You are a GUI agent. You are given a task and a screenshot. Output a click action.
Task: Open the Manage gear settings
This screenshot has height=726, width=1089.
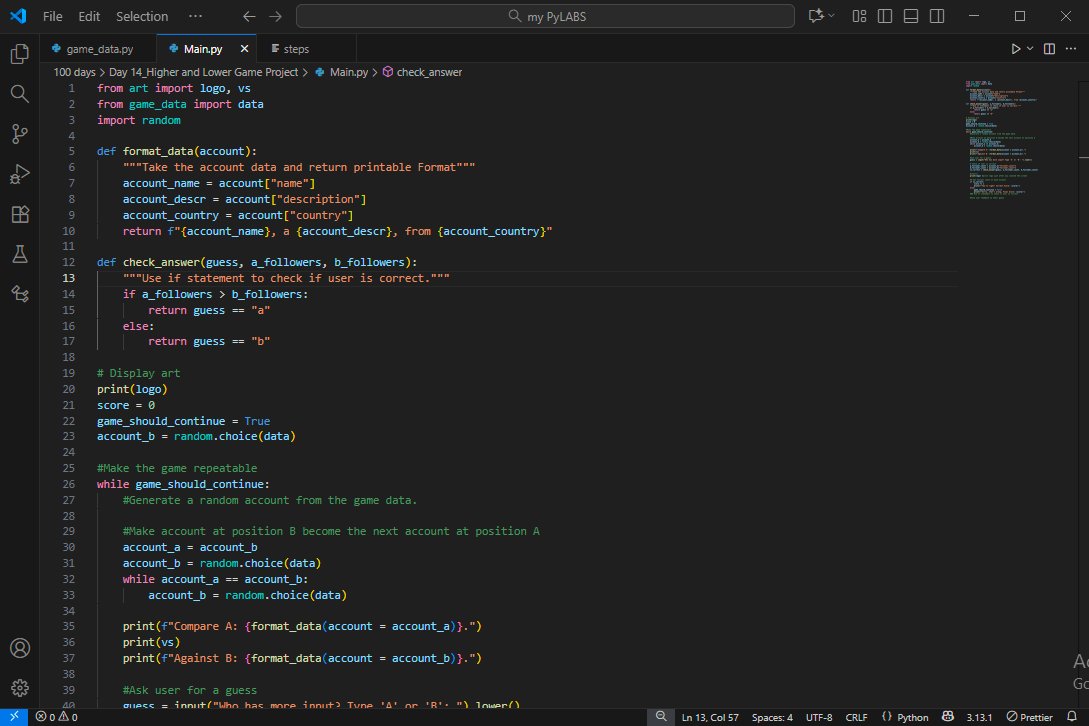[x=19, y=688]
